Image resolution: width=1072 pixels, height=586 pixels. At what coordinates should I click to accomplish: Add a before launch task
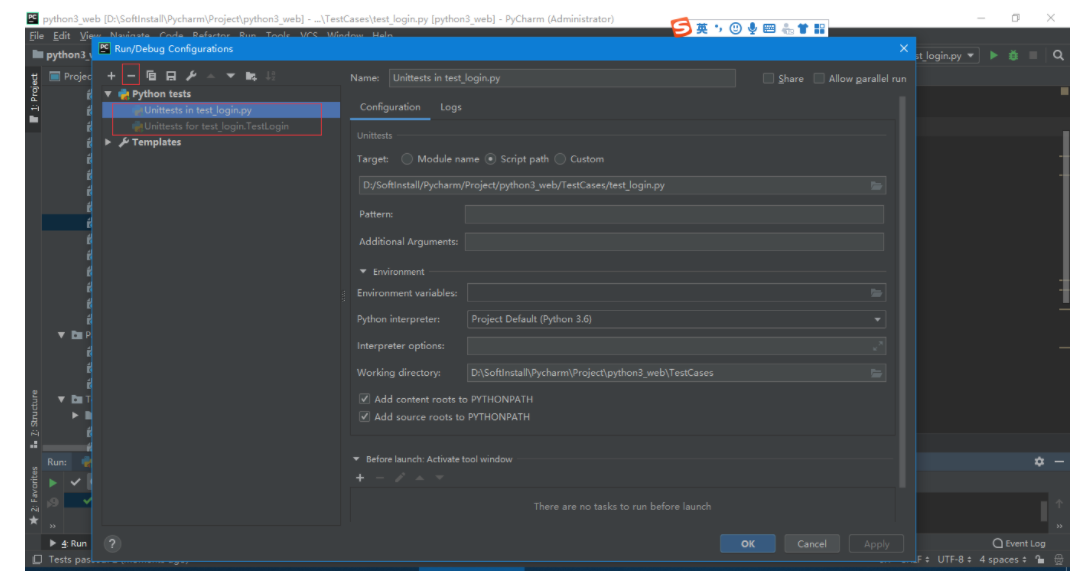360,478
